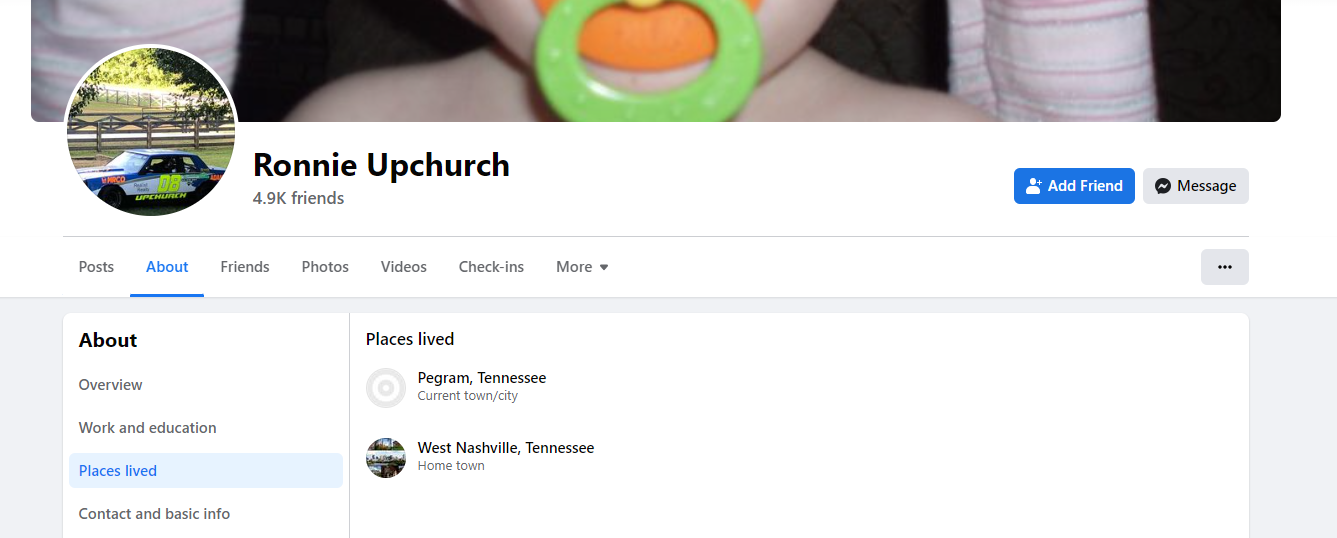Open the three-dots profile options menu
Screen dimensions: 1337x538
(1225, 267)
